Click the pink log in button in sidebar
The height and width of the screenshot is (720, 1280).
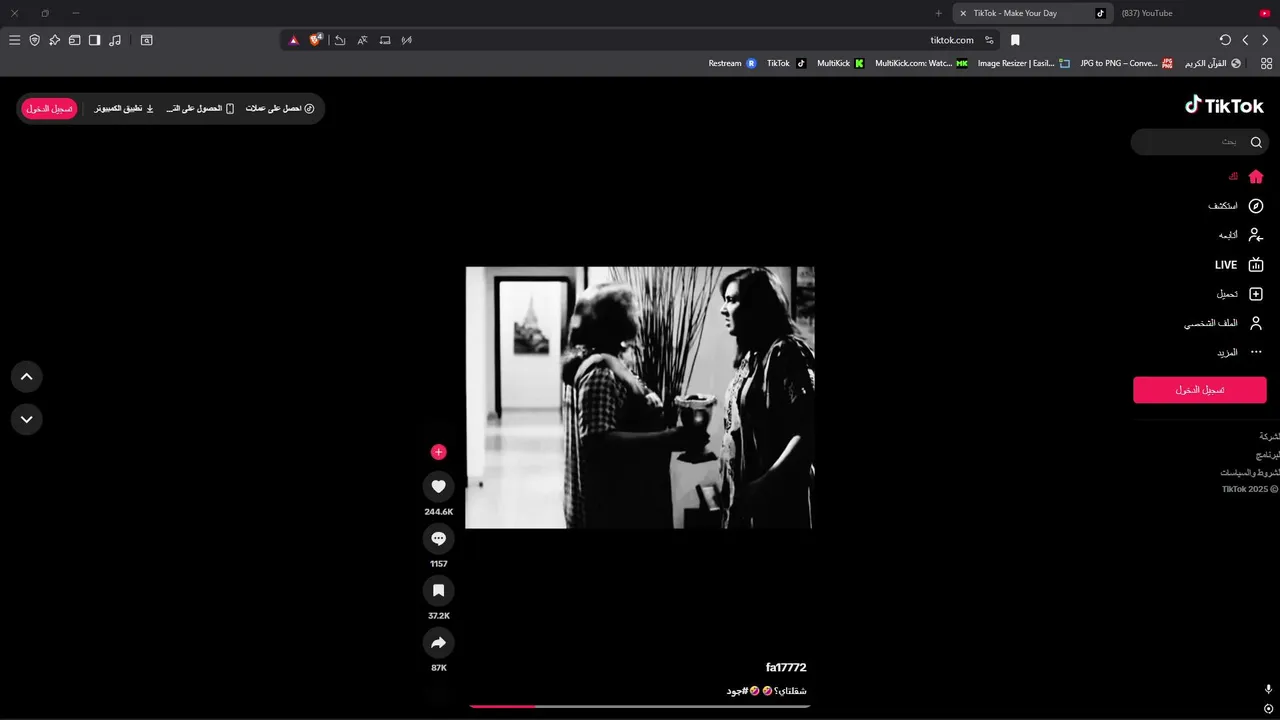pos(1200,390)
